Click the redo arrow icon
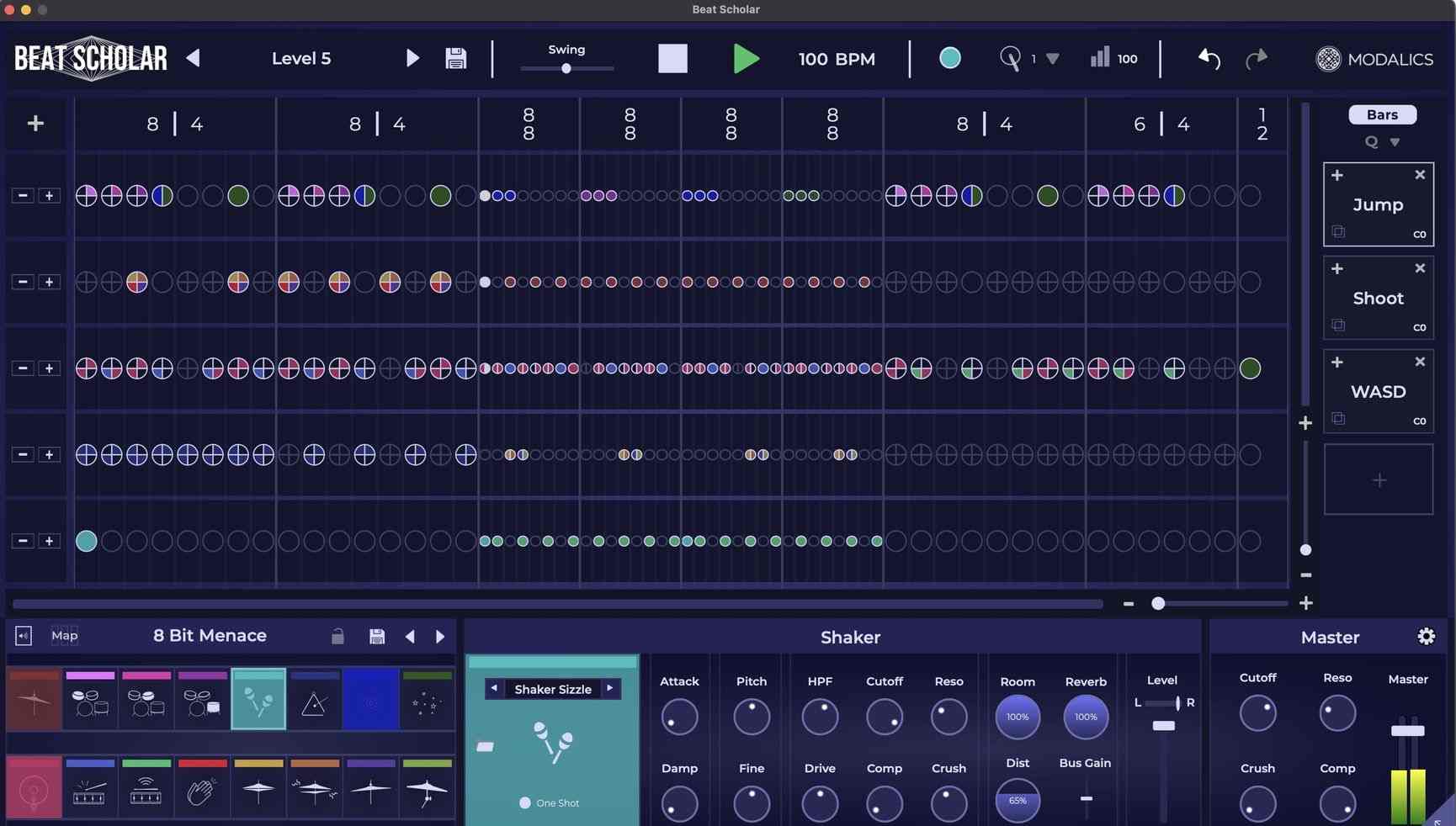Viewport: 1456px width, 826px height. coord(1256,59)
